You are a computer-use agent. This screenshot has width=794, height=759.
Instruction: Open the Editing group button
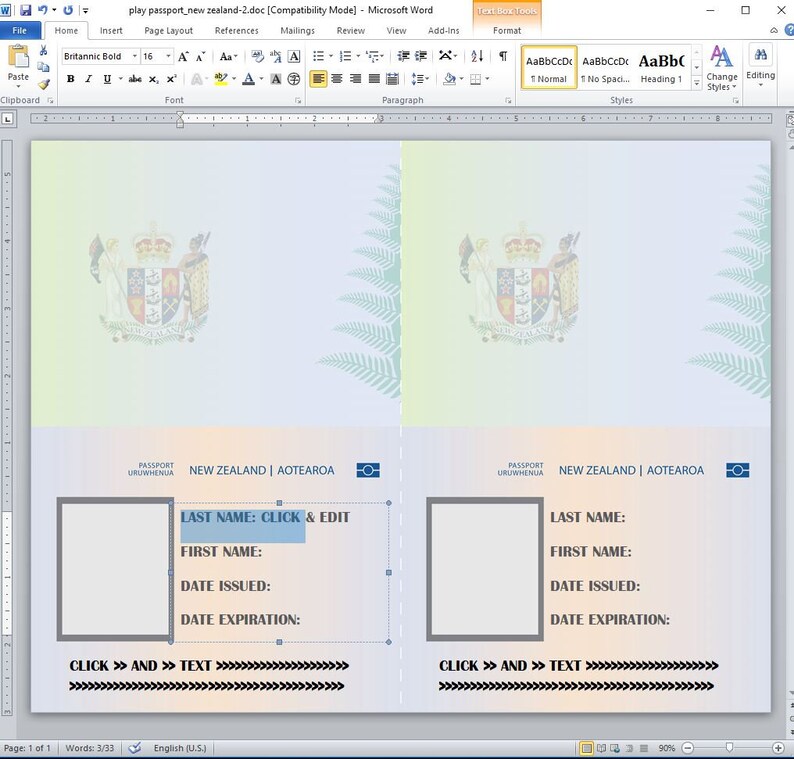click(761, 67)
